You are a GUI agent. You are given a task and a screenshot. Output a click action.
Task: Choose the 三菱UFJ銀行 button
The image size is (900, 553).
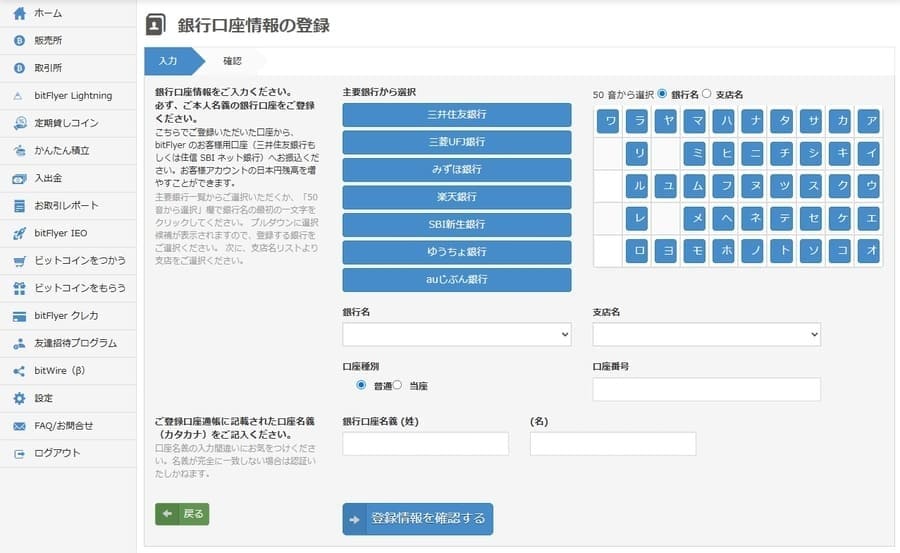(x=457, y=142)
